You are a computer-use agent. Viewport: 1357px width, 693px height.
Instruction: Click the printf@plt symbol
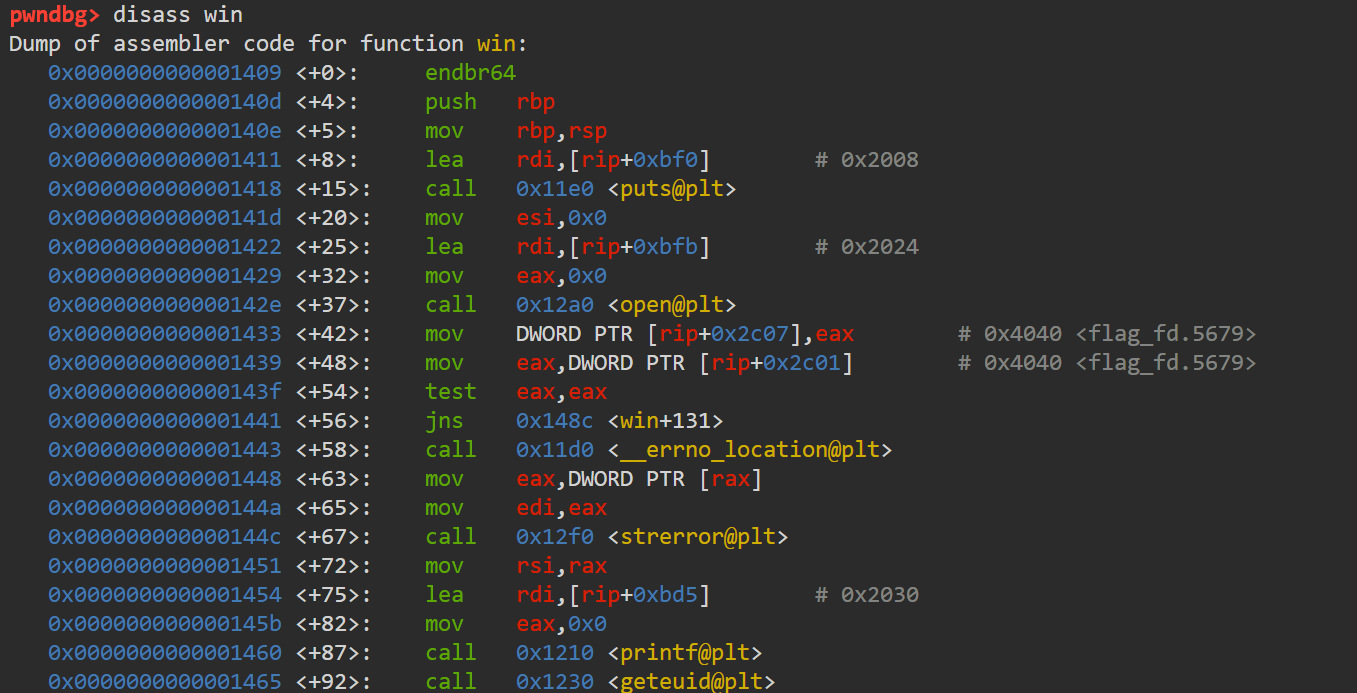coord(685,653)
